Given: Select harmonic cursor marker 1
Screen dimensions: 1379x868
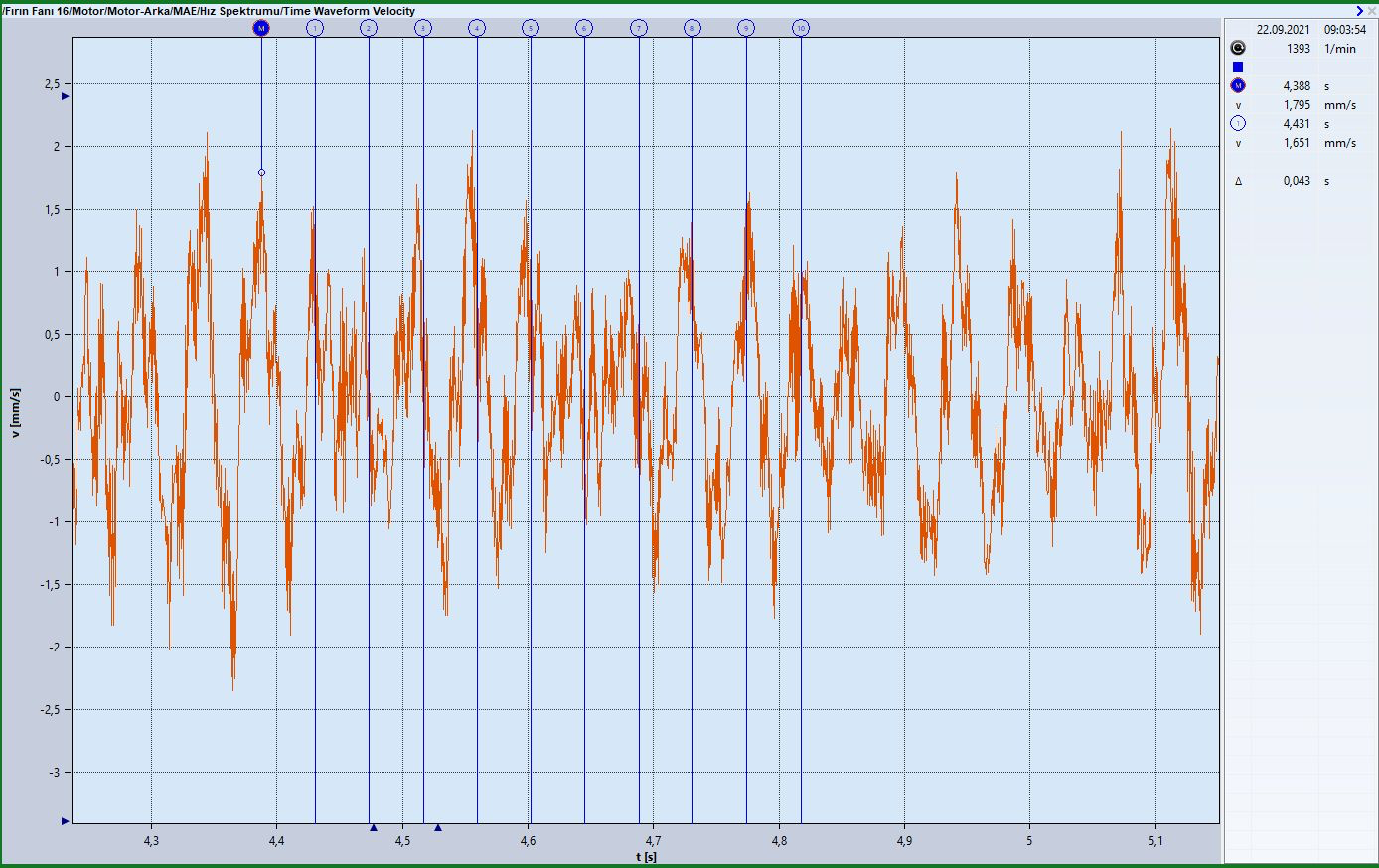Looking at the screenshot, I should (315, 28).
